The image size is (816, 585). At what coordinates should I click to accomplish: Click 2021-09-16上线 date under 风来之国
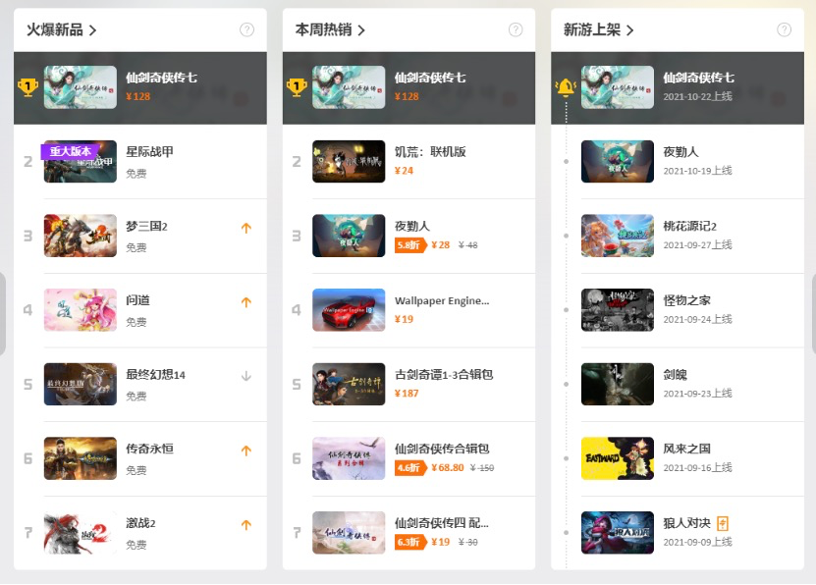tap(698, 467)
